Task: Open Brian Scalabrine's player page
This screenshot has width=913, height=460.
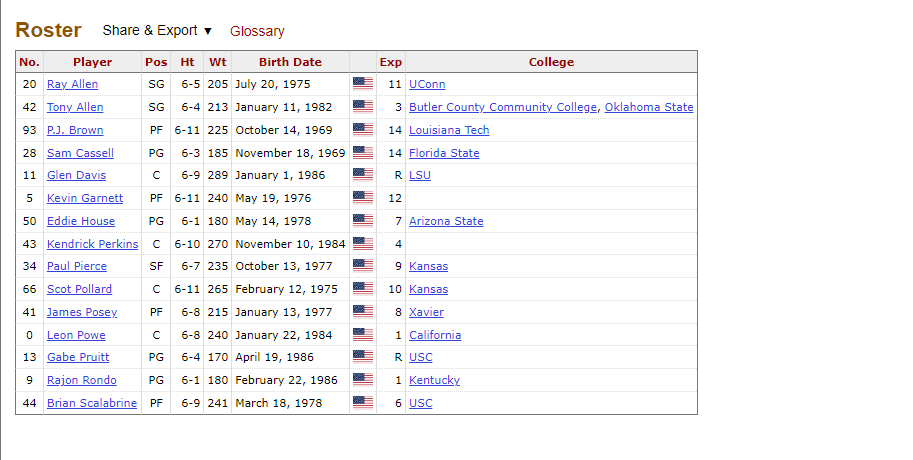Action: 92,403
